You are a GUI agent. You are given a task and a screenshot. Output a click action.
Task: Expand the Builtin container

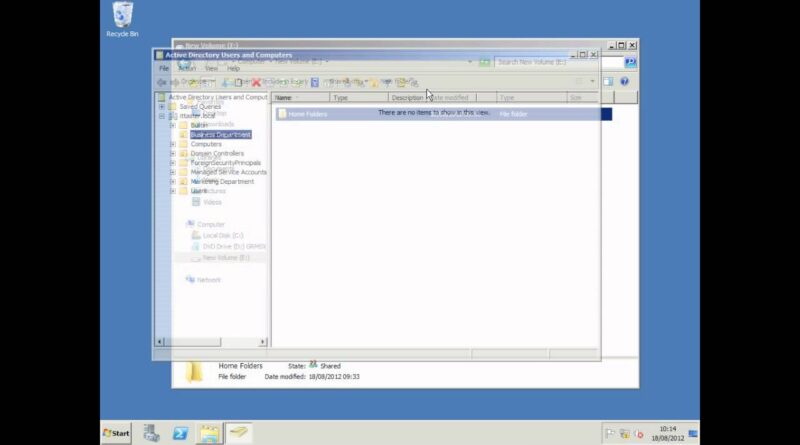[172, 125]
